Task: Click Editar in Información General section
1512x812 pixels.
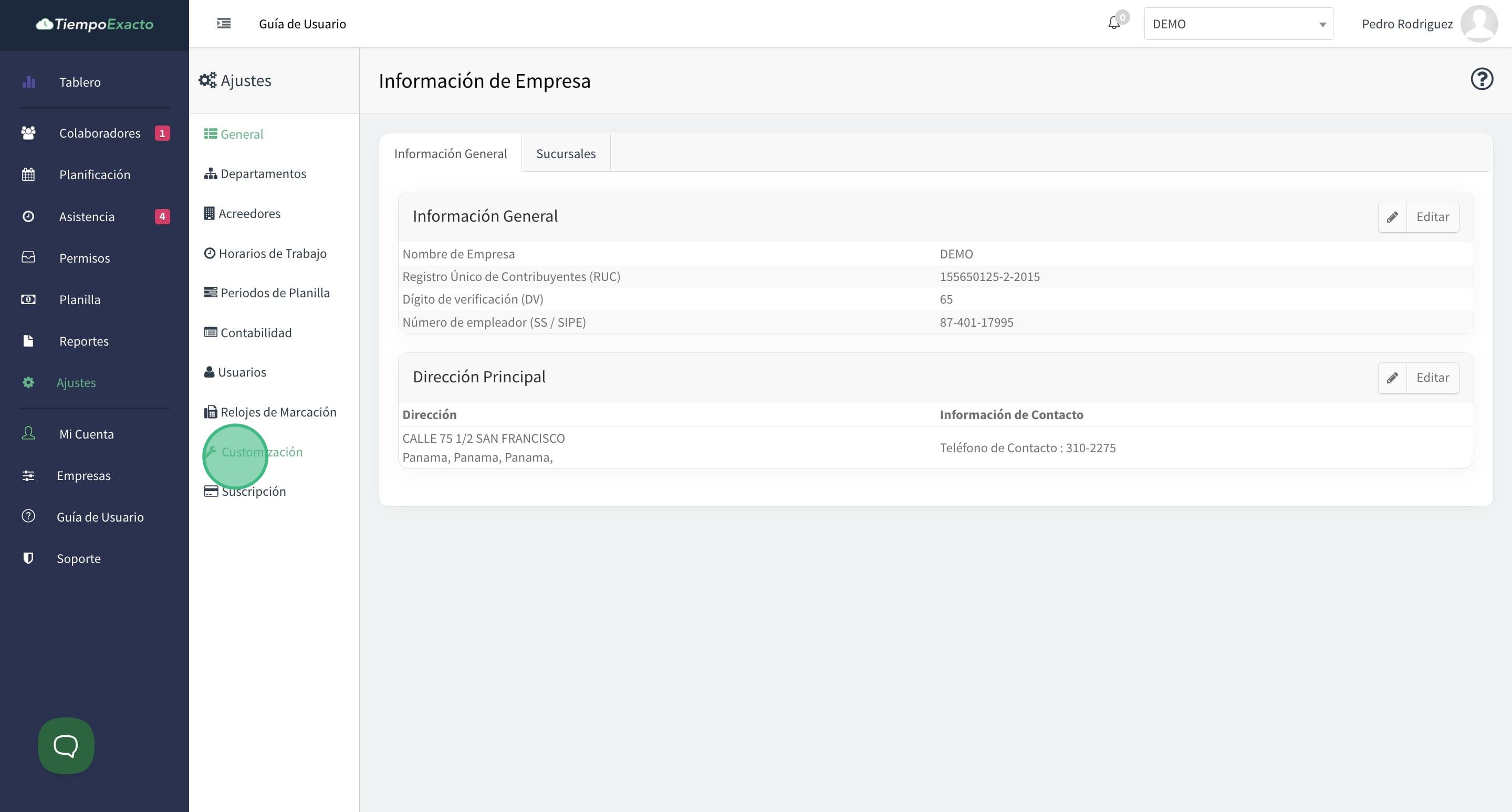Action: tap(1432, 216)
